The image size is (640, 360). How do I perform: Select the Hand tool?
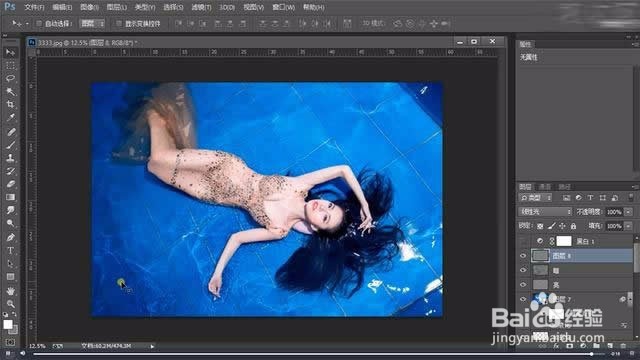[10, 291]
